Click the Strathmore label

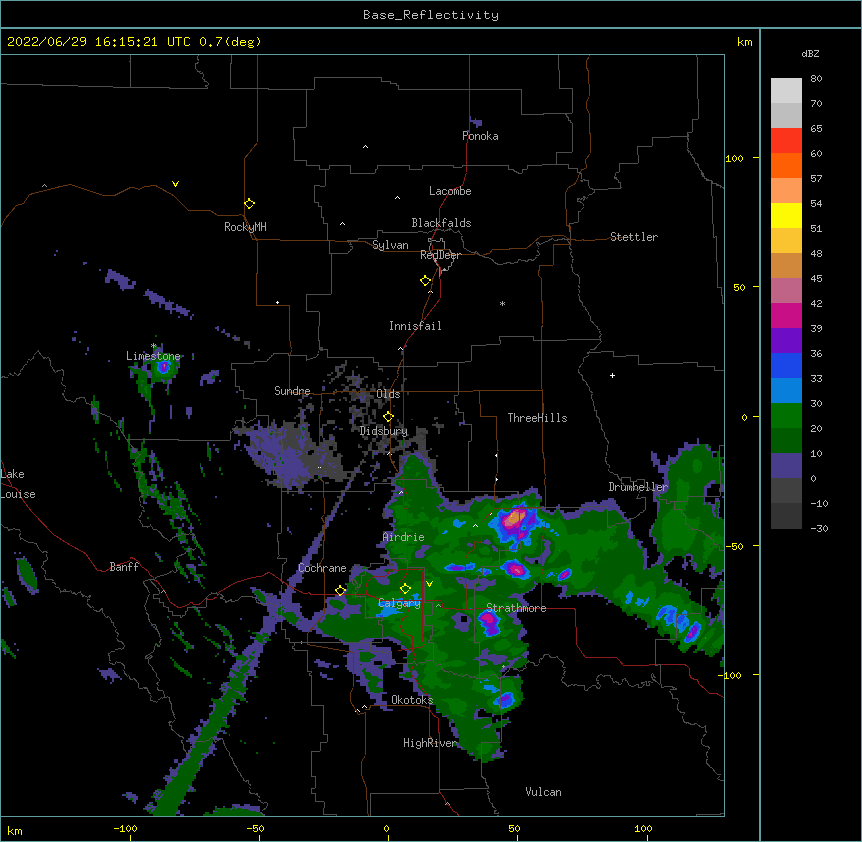tap(516, 608)
